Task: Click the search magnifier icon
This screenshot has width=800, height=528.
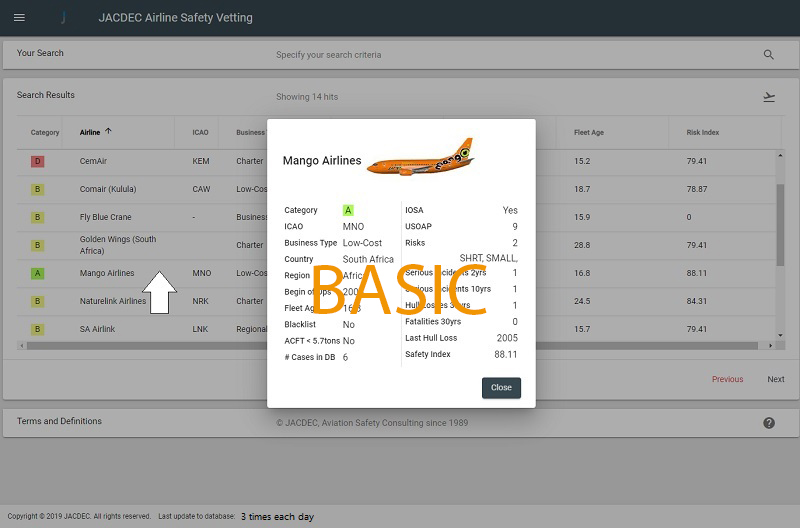Action: click(x=768, y=55)
